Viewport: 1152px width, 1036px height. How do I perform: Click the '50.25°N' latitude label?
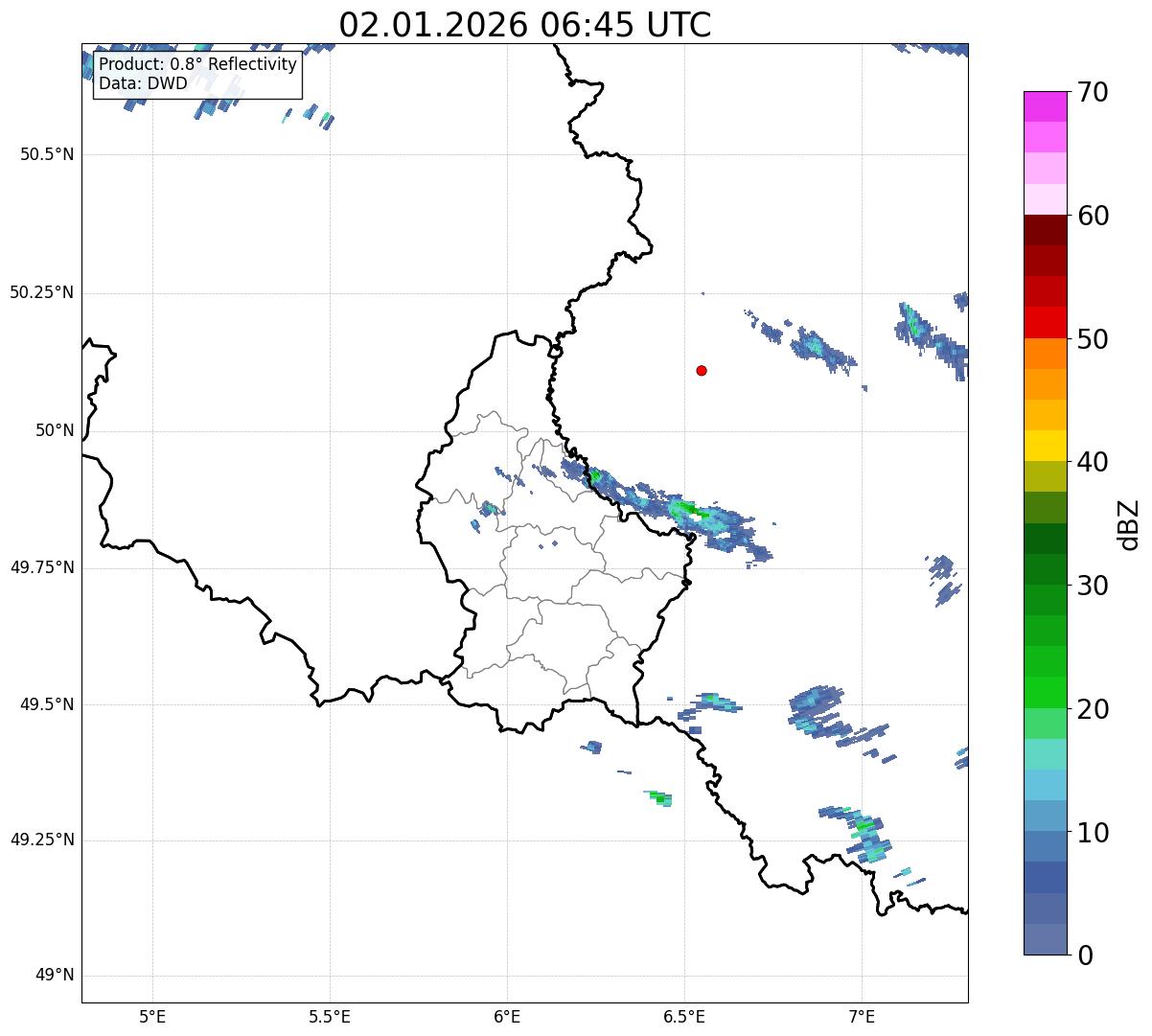tap(41, 292)
